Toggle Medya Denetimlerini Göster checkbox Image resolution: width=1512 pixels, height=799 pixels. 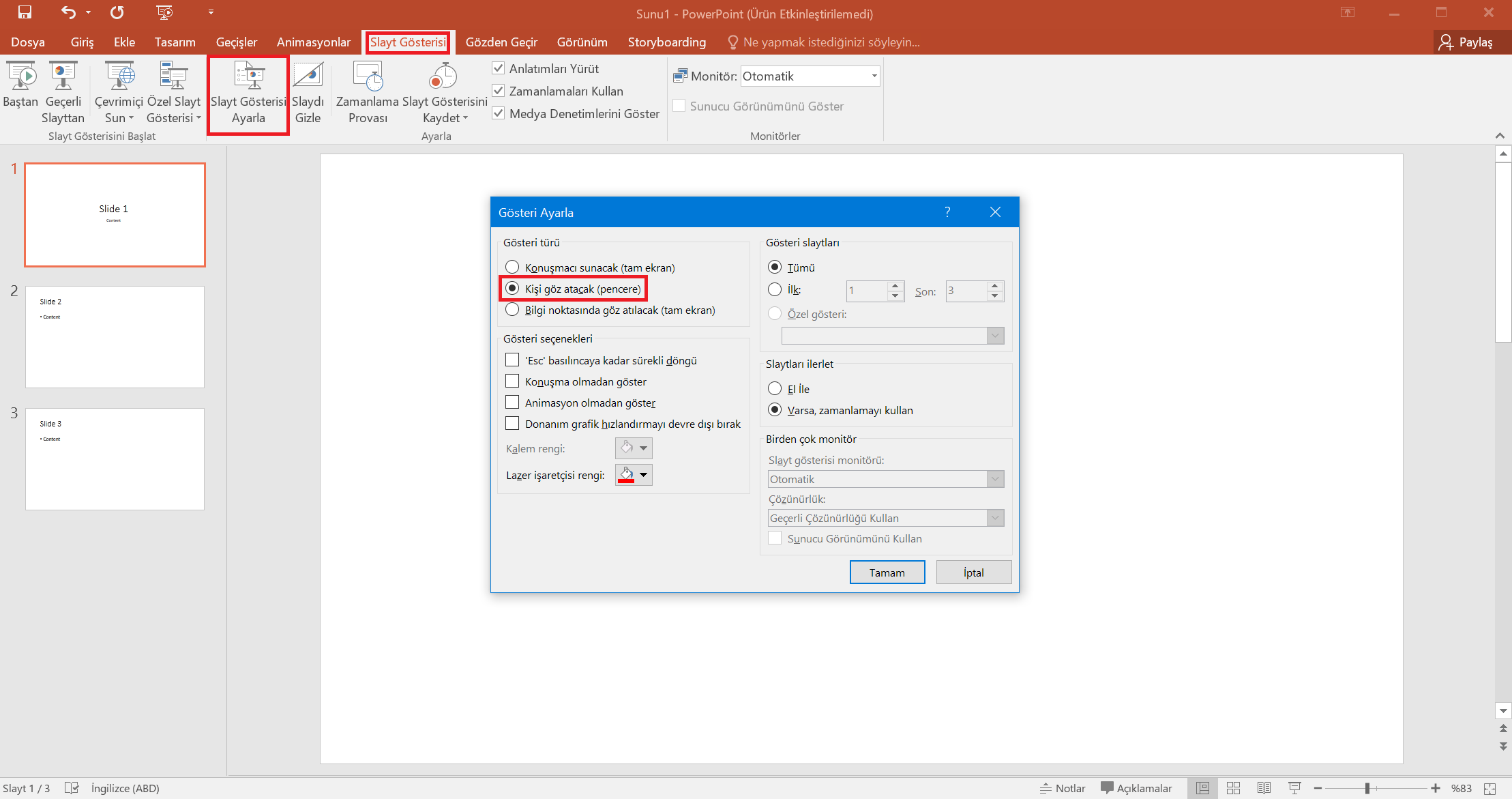click(499, 113)
